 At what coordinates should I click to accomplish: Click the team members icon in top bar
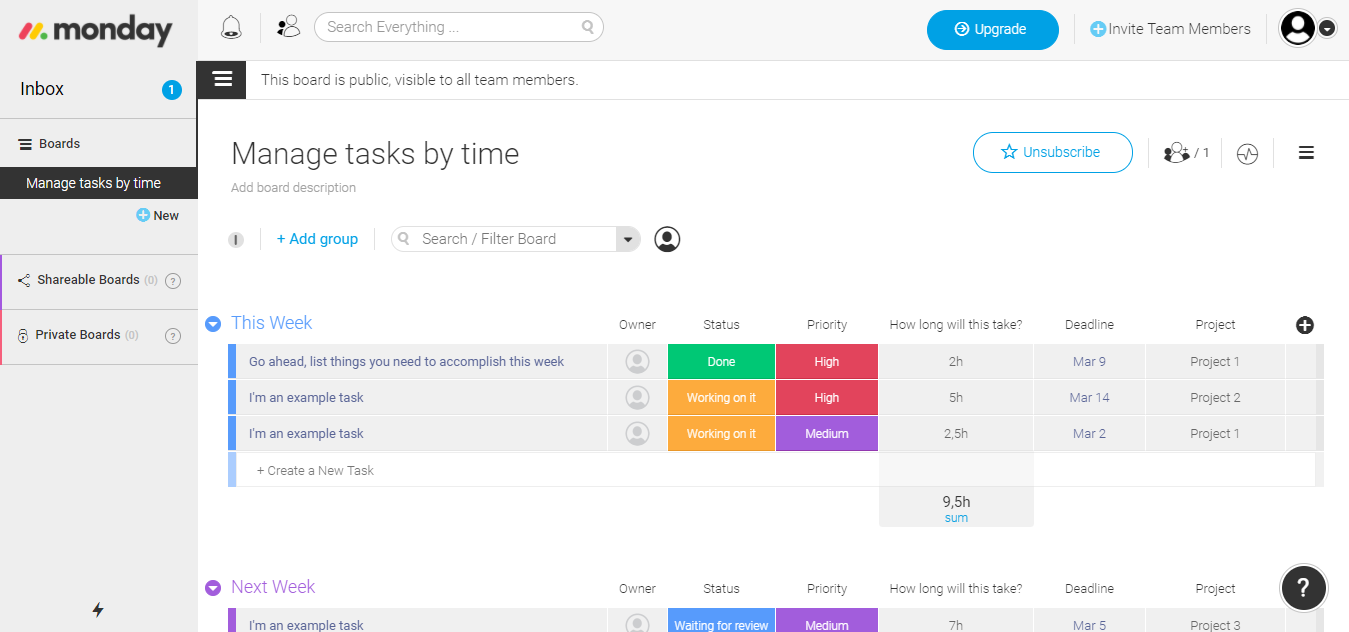point(288,28)
